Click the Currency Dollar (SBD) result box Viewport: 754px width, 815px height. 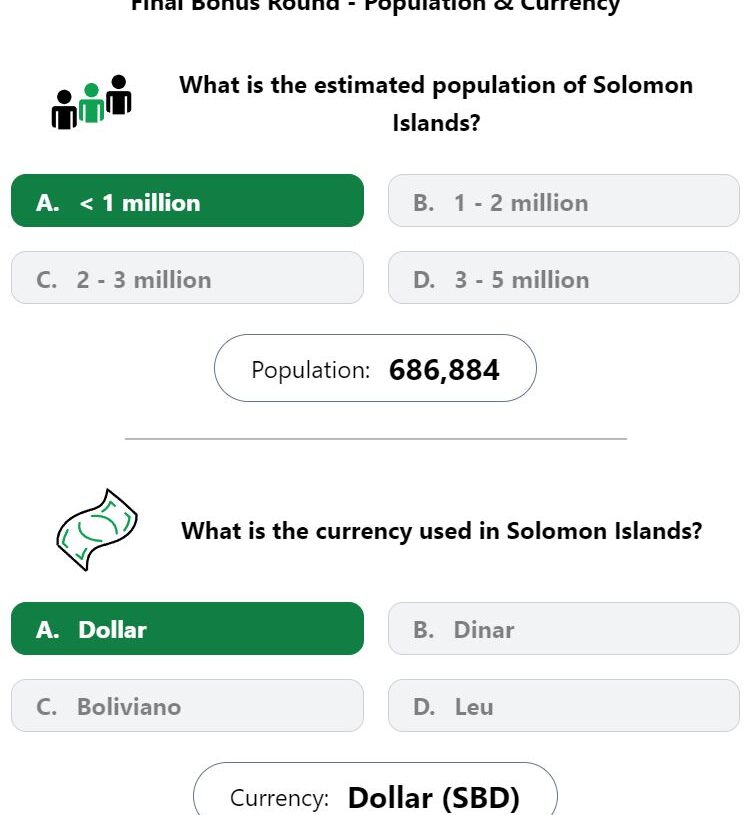(375, 790)
